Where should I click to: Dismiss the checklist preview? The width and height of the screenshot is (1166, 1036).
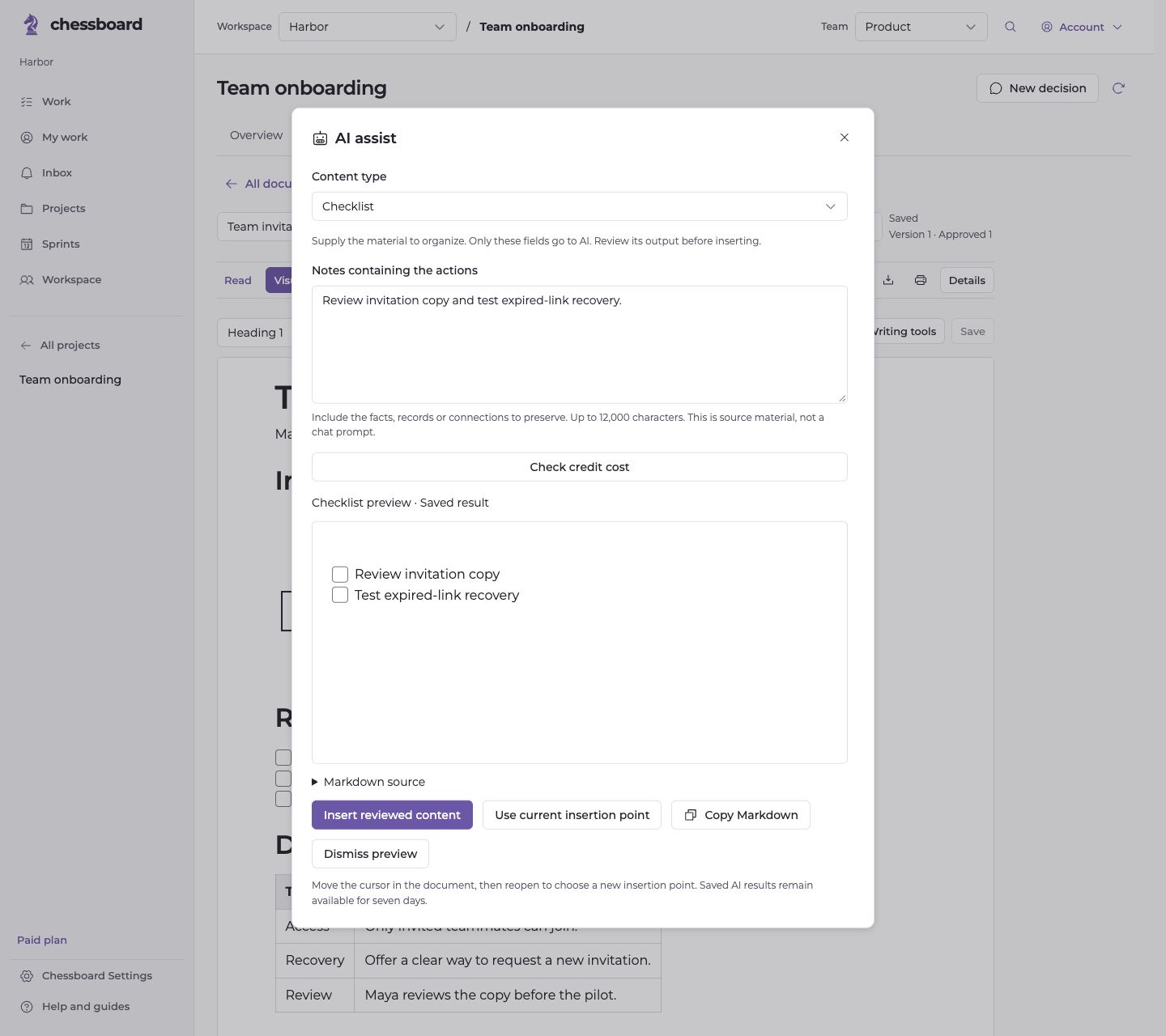point(370,854)
